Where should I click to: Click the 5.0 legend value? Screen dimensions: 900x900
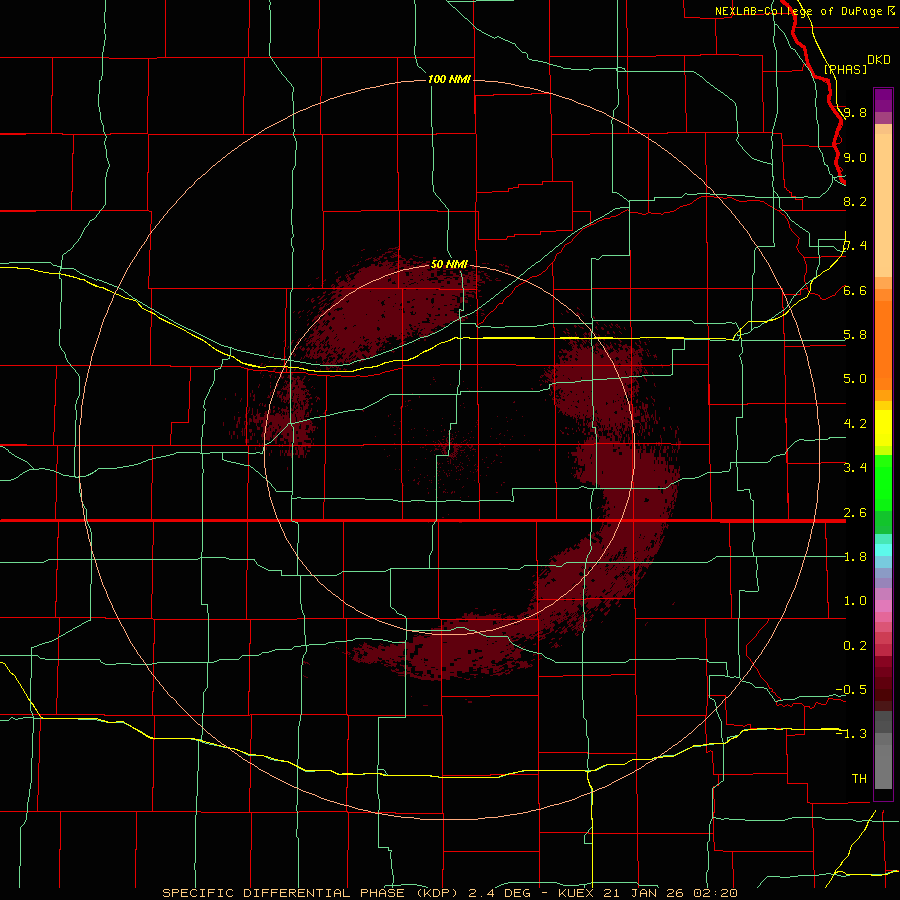(x=855, y=379)
